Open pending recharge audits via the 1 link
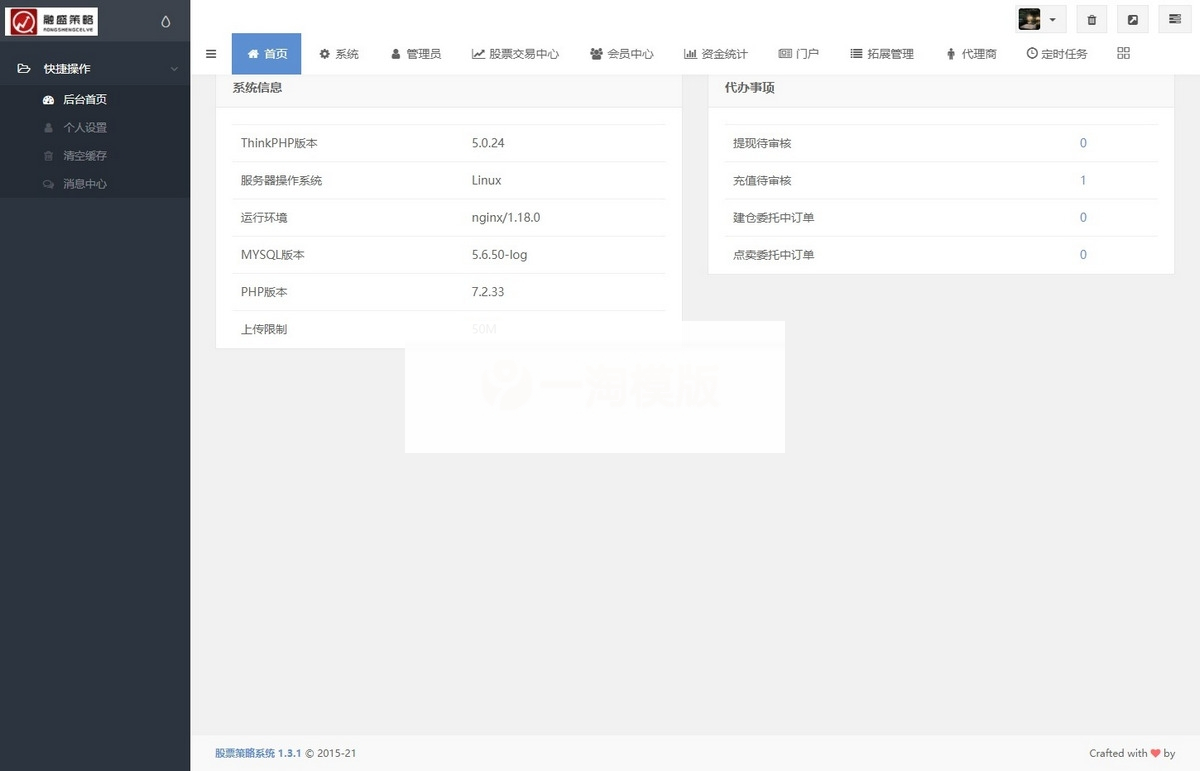The image size is (1200, 771). (x=1083, y=180)
